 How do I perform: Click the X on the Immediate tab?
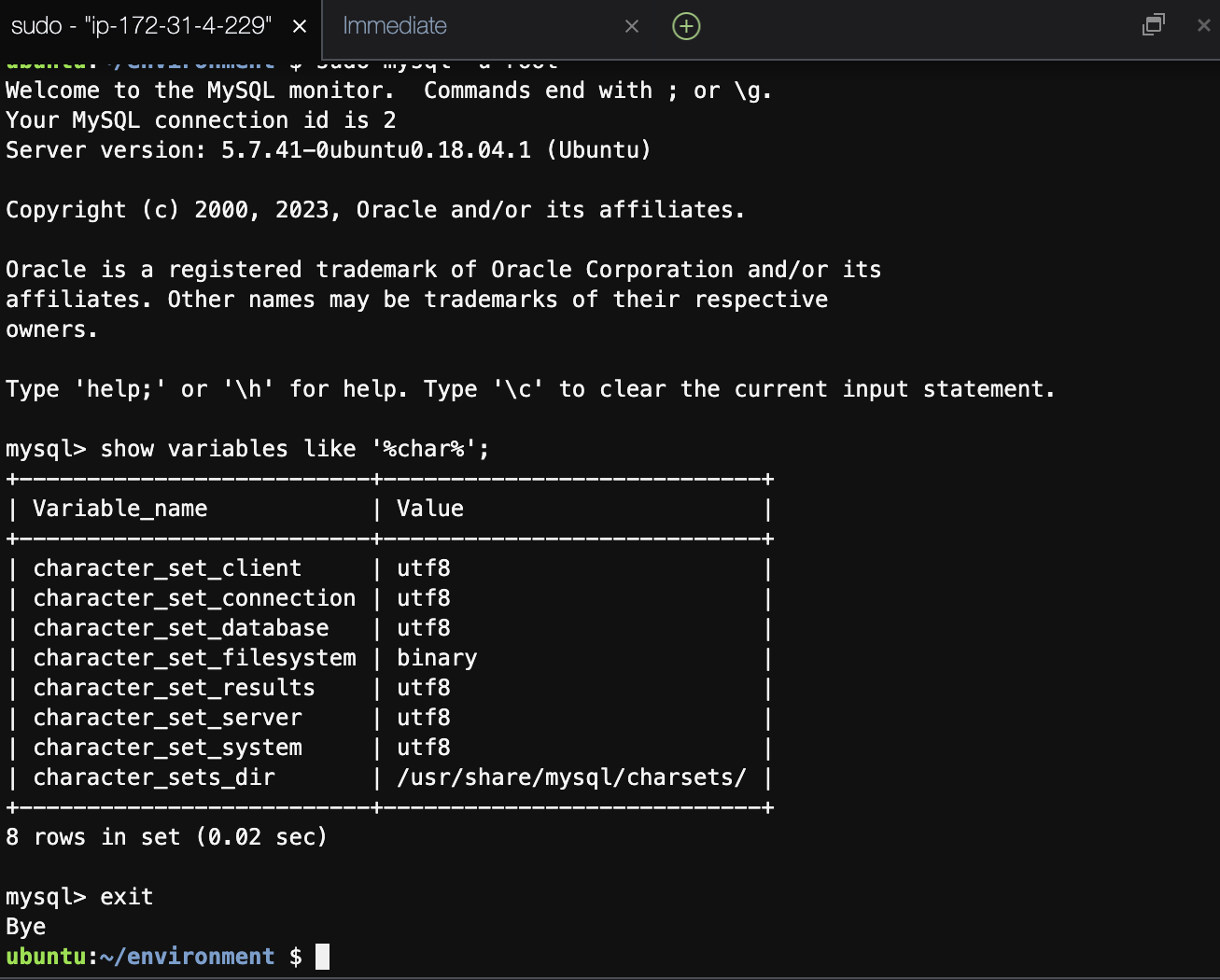coord(632,26)
